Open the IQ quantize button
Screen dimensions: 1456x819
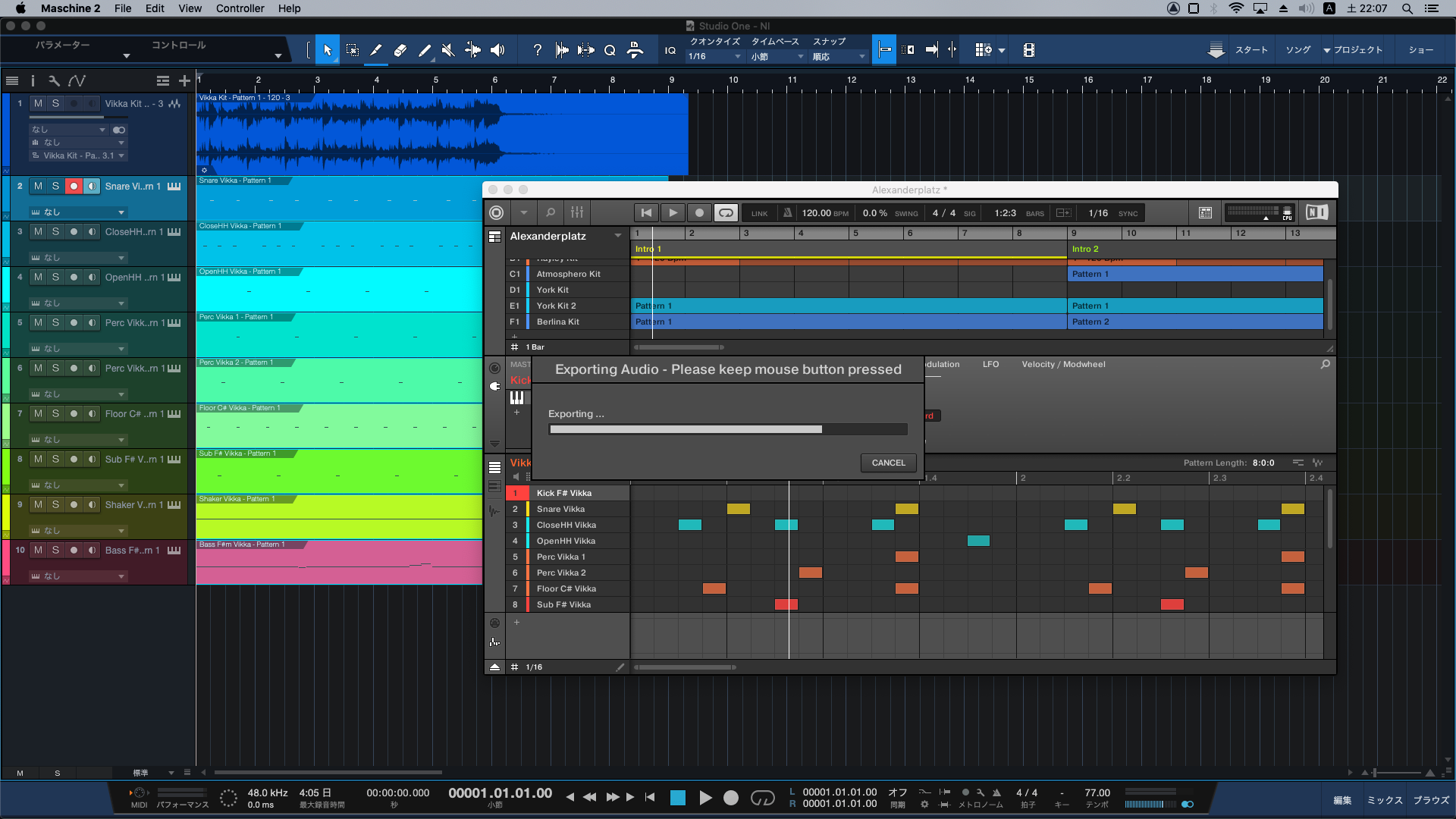(x=670, y=51)
